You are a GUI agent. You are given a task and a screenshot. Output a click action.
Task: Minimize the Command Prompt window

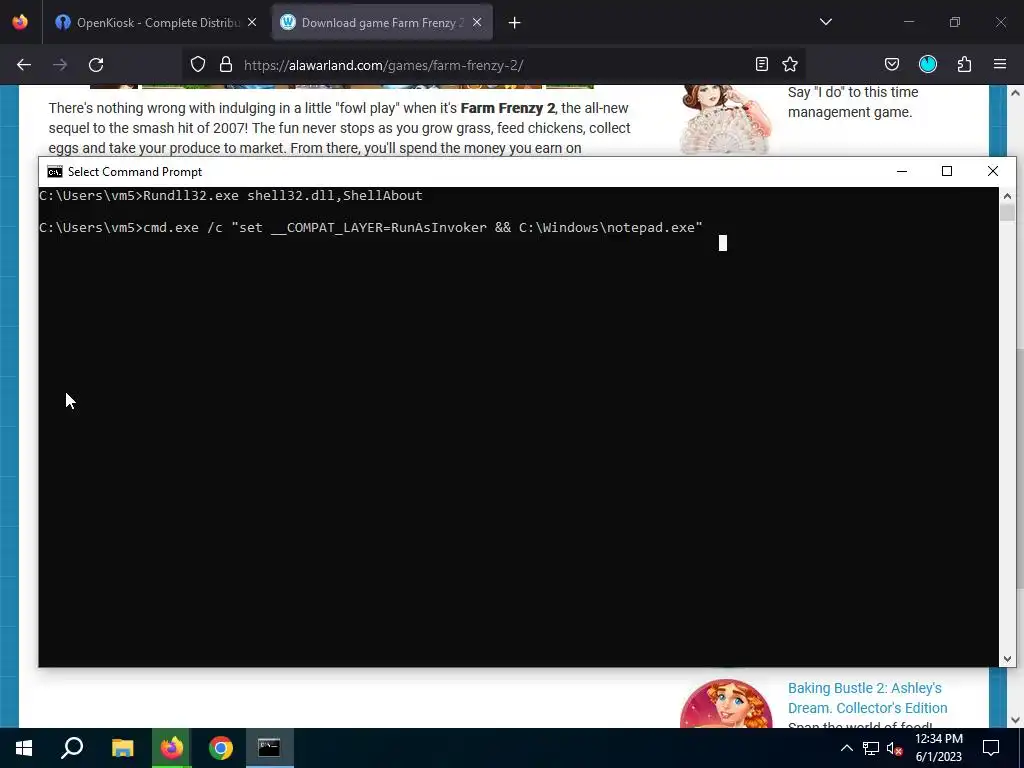pyautogui.click(x=902, y=171)
